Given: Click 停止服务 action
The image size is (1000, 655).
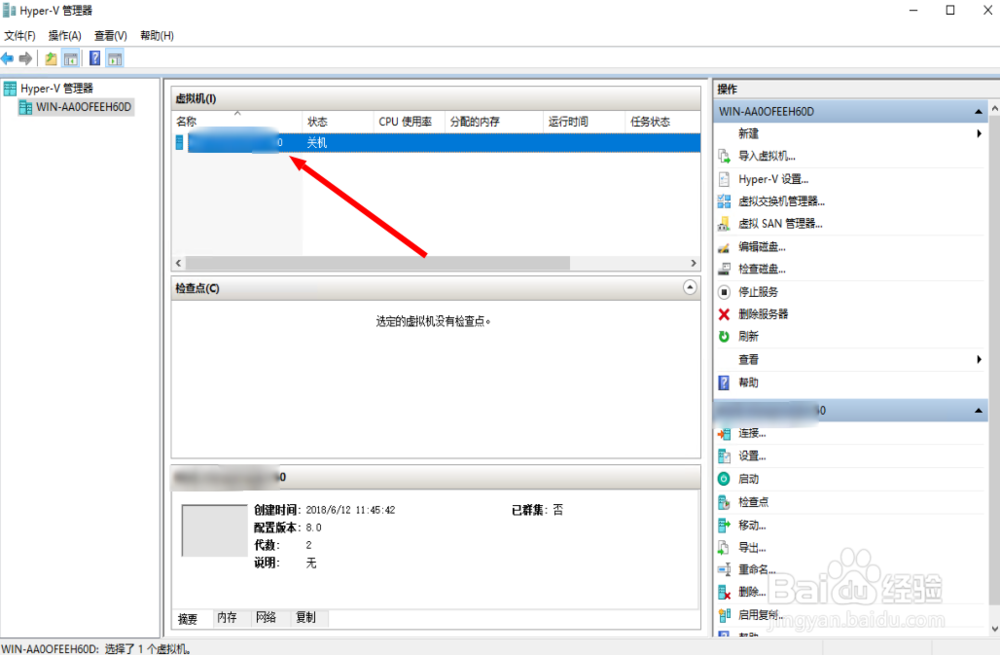Looking at the screenshot, I should pyautogui.click(x=758, y=292).
